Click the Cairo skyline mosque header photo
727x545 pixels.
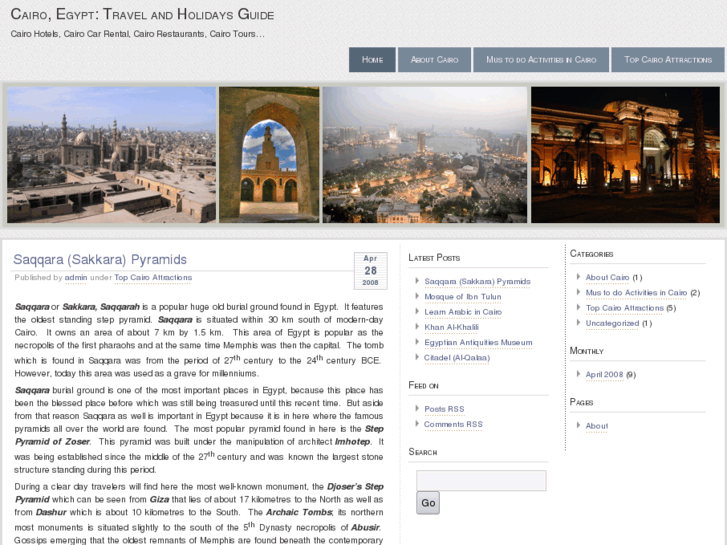pos(111,154)
